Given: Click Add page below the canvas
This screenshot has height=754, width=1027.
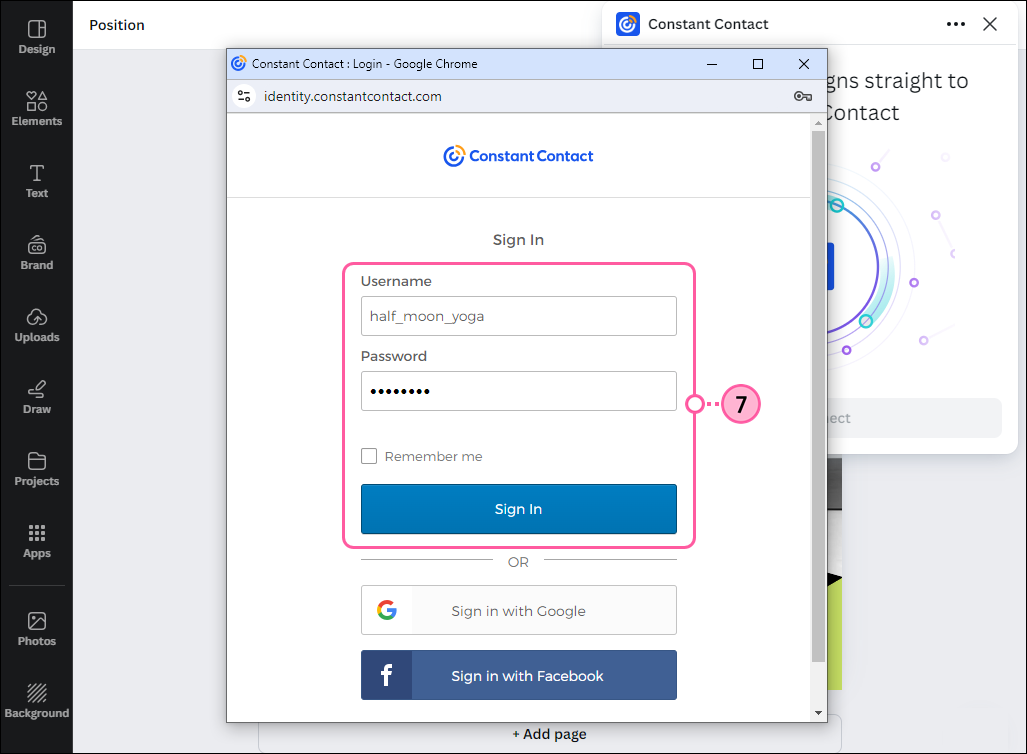Looking at the screenshot, I should (x=549, y=734).
